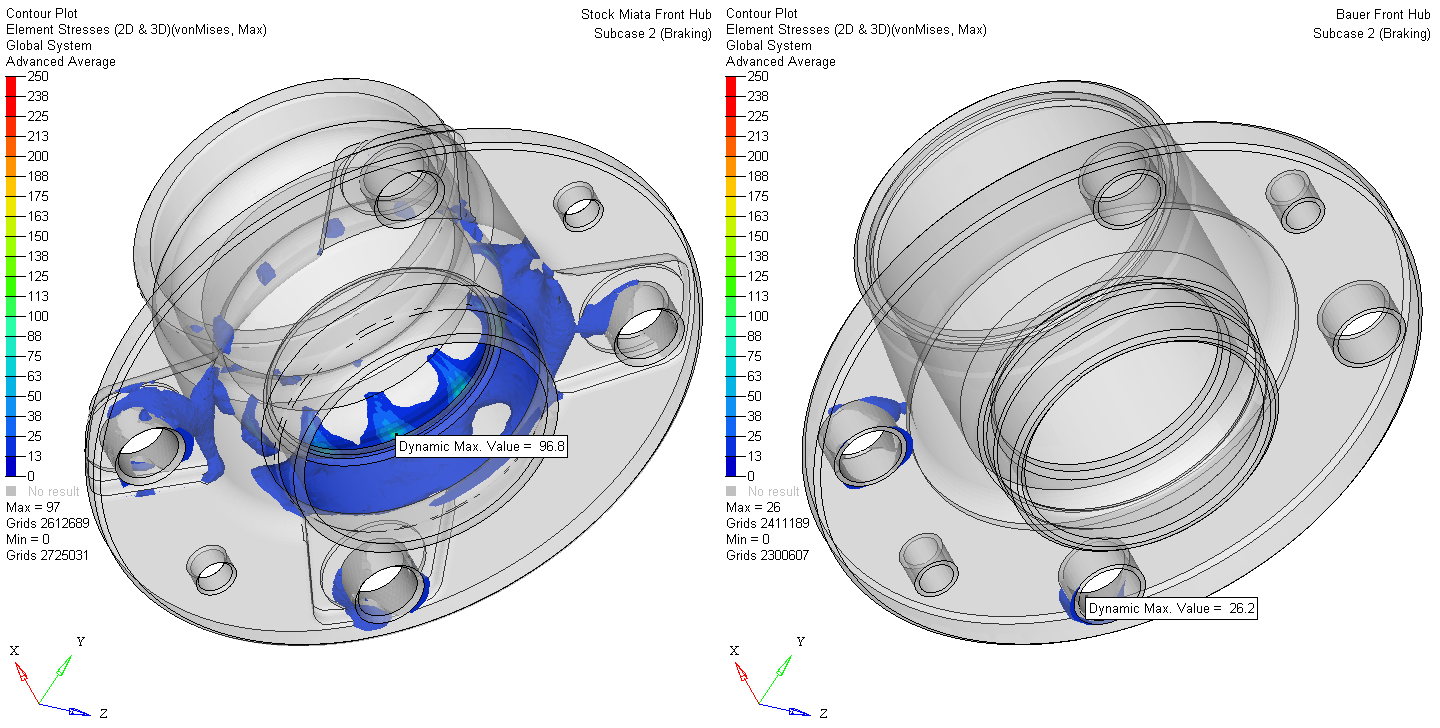Select 'Subcase 2 (Braking)' under Stock Miata title

click(x=653, y=33)
